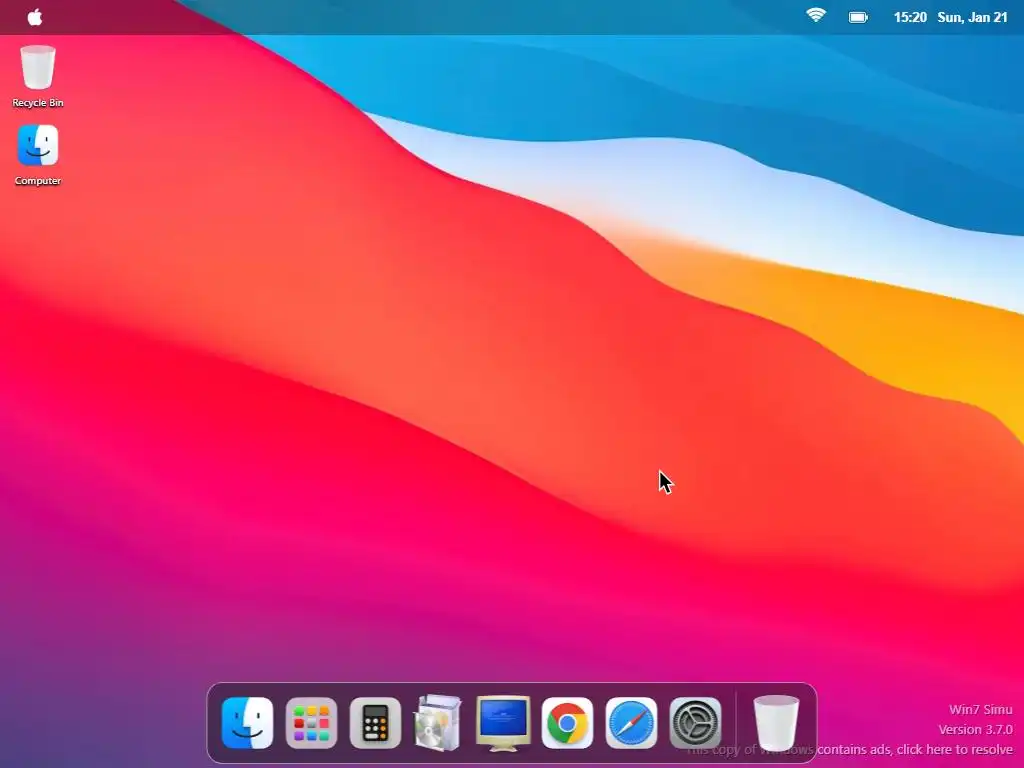Open System Preferences from the dock
Image resolution: width=1024 pixels, height=768 pixels.
tap(696, 723)
